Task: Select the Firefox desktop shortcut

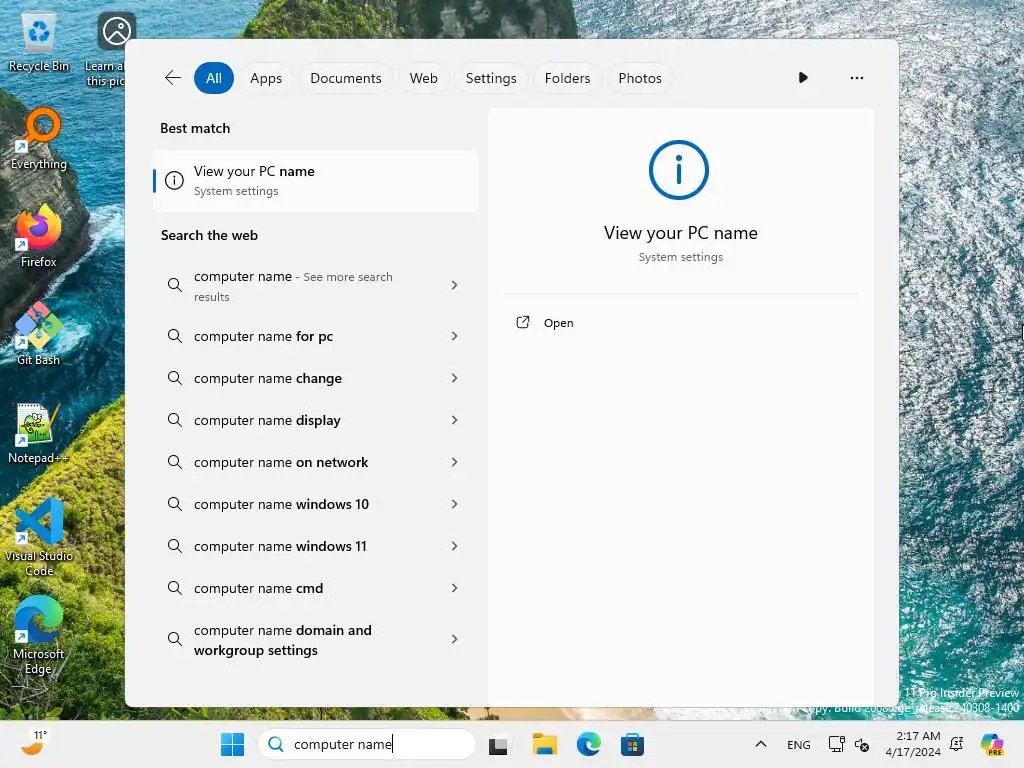Action: 39,236
